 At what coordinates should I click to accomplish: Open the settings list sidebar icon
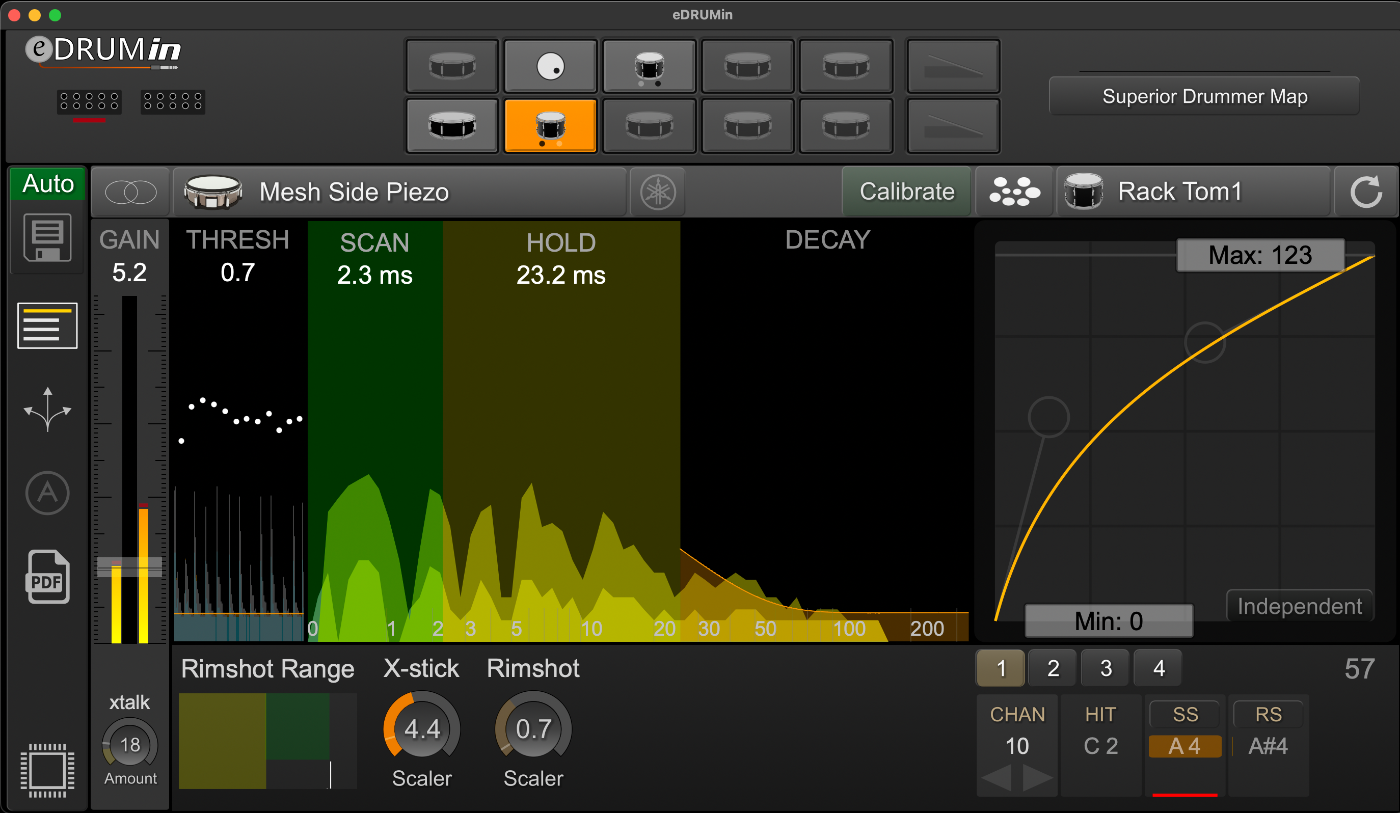pos(47,325)
